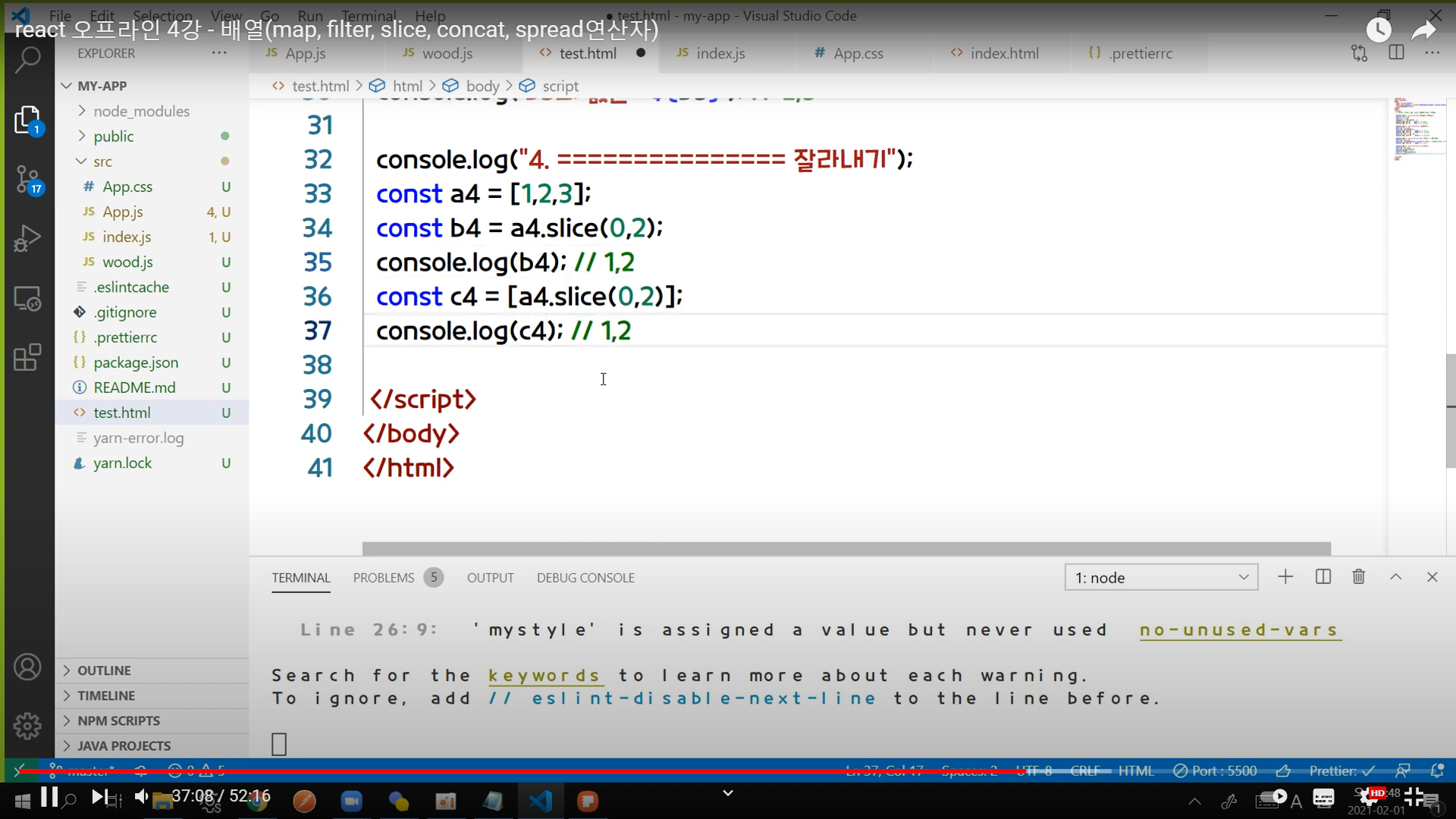
Task: Open Explorer's more actions ellipsis
Action: tap(219, 53)
